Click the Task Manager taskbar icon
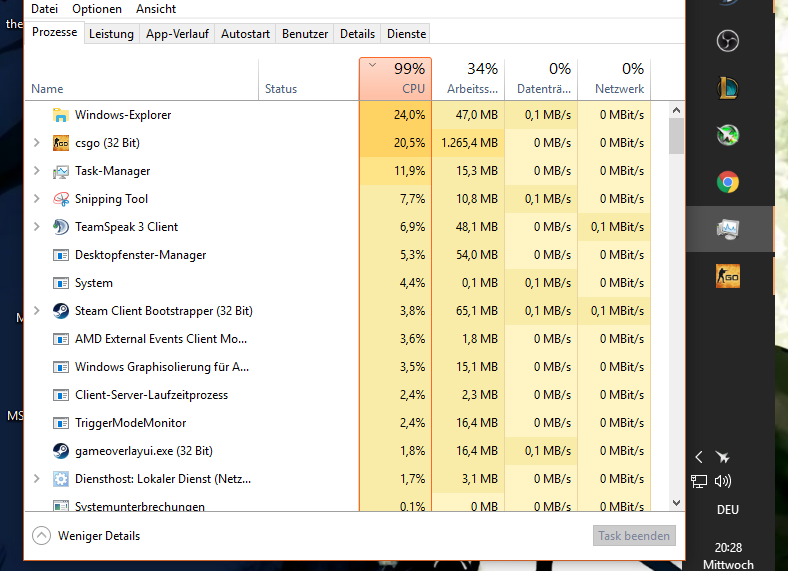Screen dimensions: 788x571 (728, 229)
